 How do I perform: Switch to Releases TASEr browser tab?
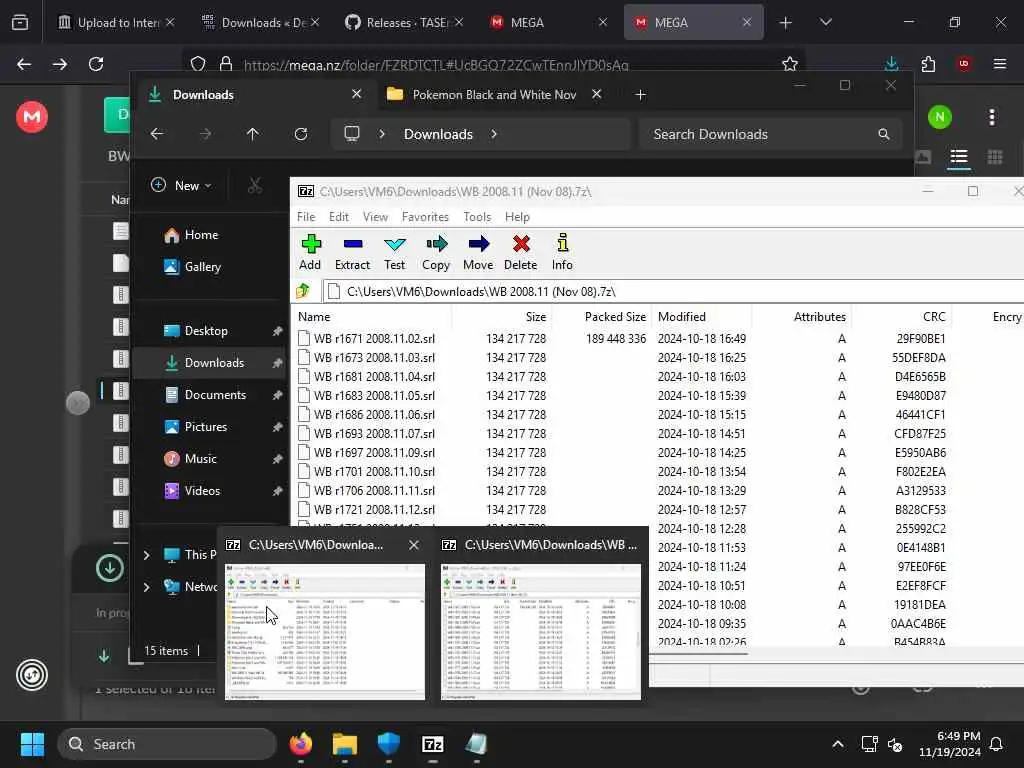(x=405, y=22)
